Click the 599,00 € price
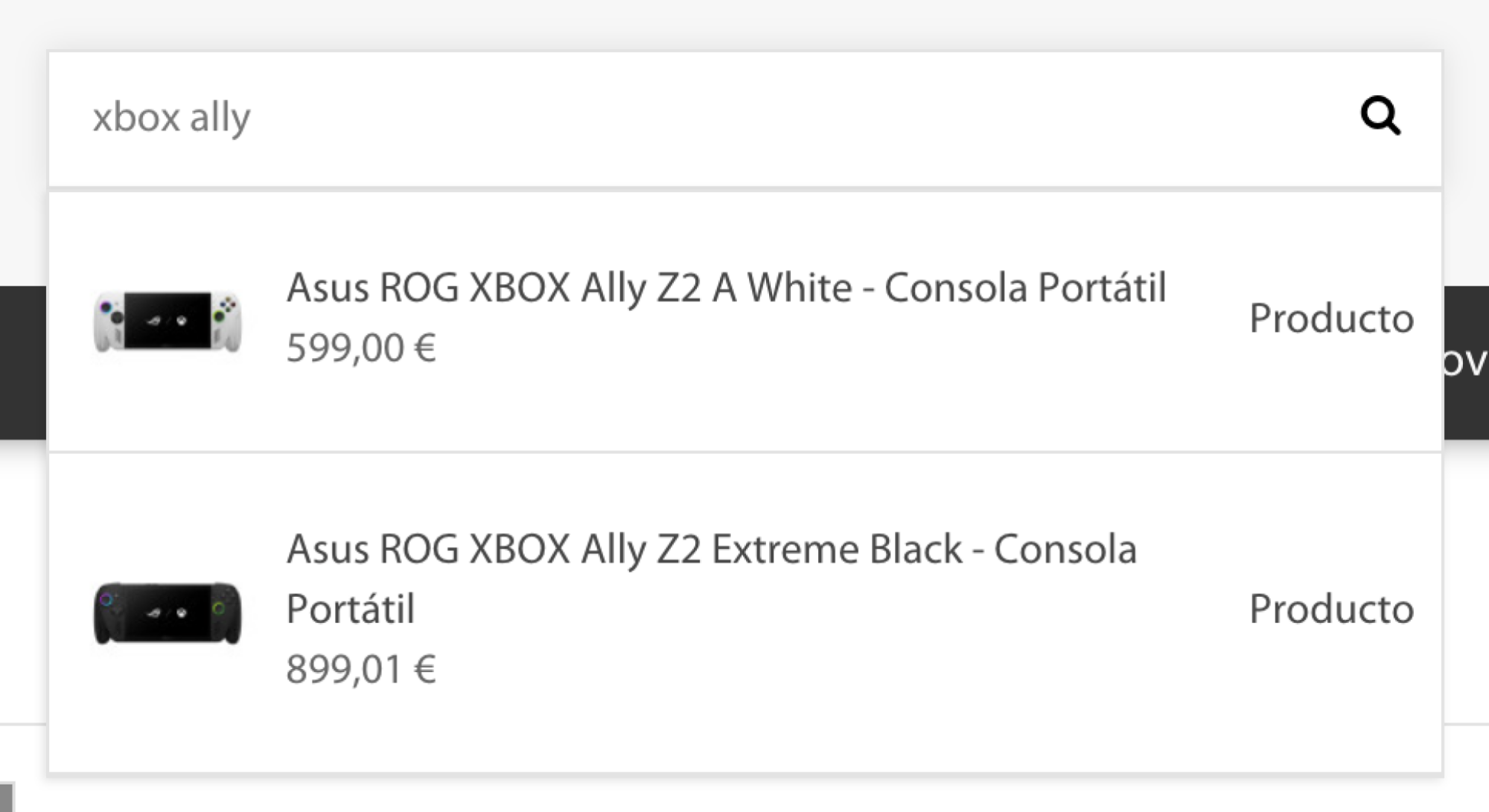Viewport: 1489px width, 812px height. (361, 348)
